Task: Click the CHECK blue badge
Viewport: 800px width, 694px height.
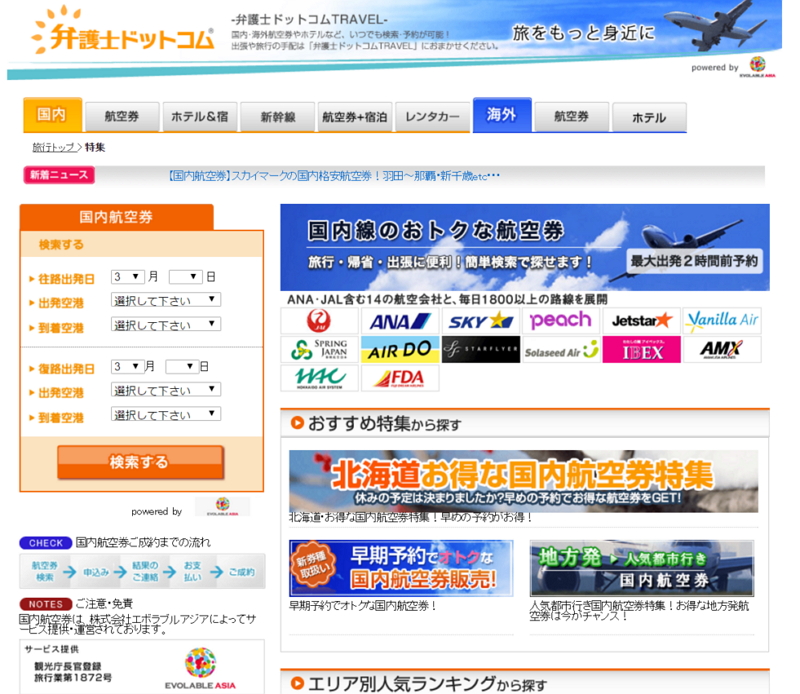Action: click(46, 543)
